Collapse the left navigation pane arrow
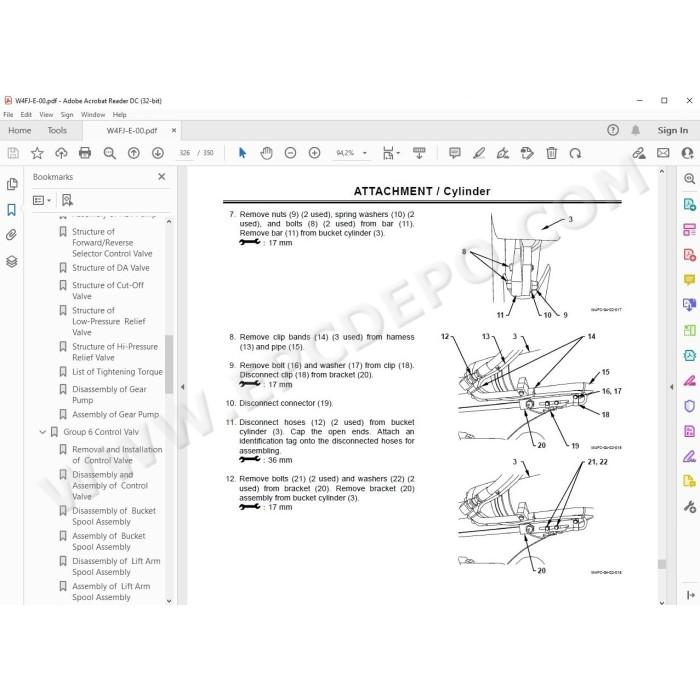This screenshot has width=700, height=700. [182, 387]
